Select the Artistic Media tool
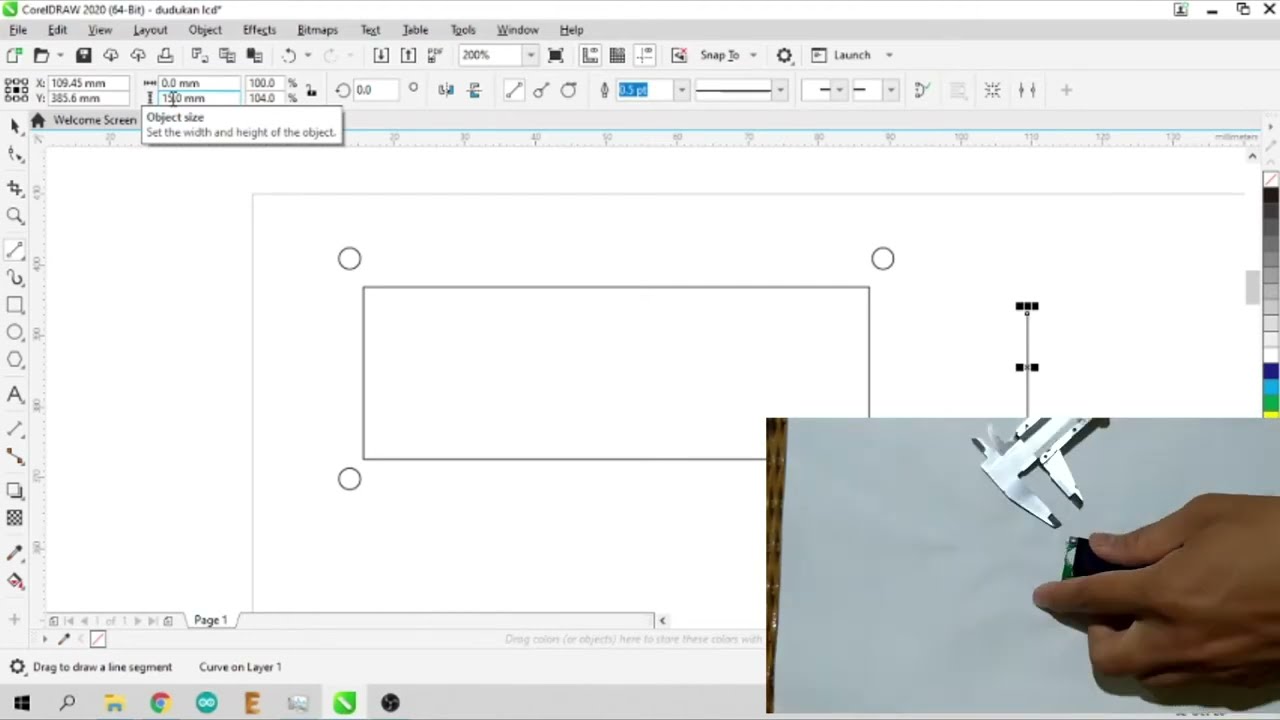The height and width of the screenshot is (720, 1280). (15, 278)
